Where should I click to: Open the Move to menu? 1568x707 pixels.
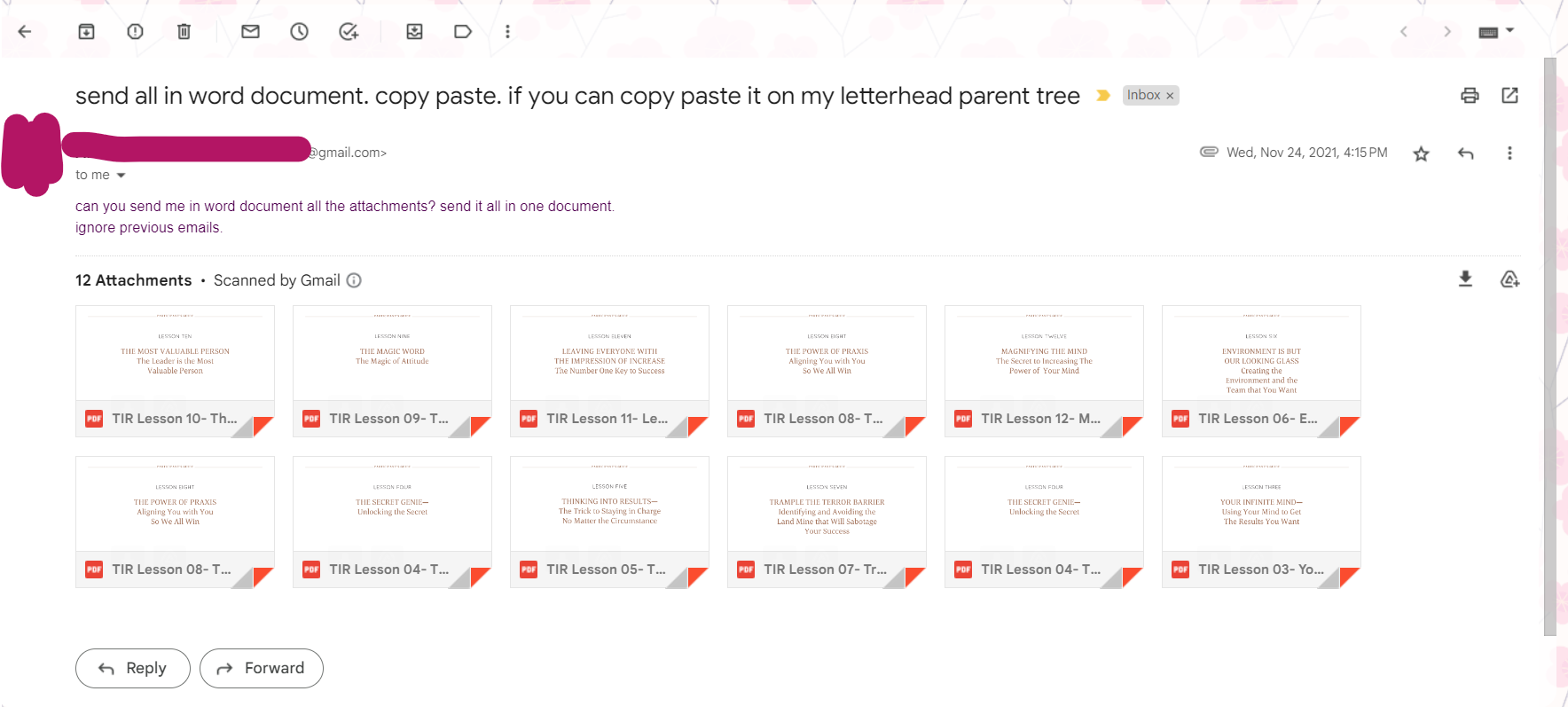pos(414,32)
